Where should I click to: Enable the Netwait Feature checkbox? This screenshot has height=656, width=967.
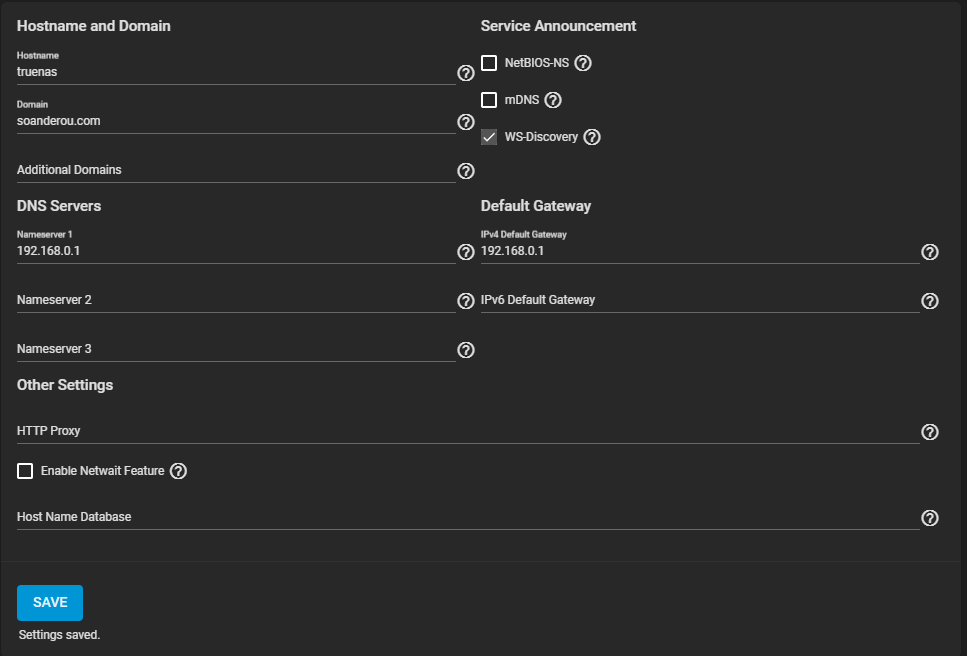click(25, 471)
